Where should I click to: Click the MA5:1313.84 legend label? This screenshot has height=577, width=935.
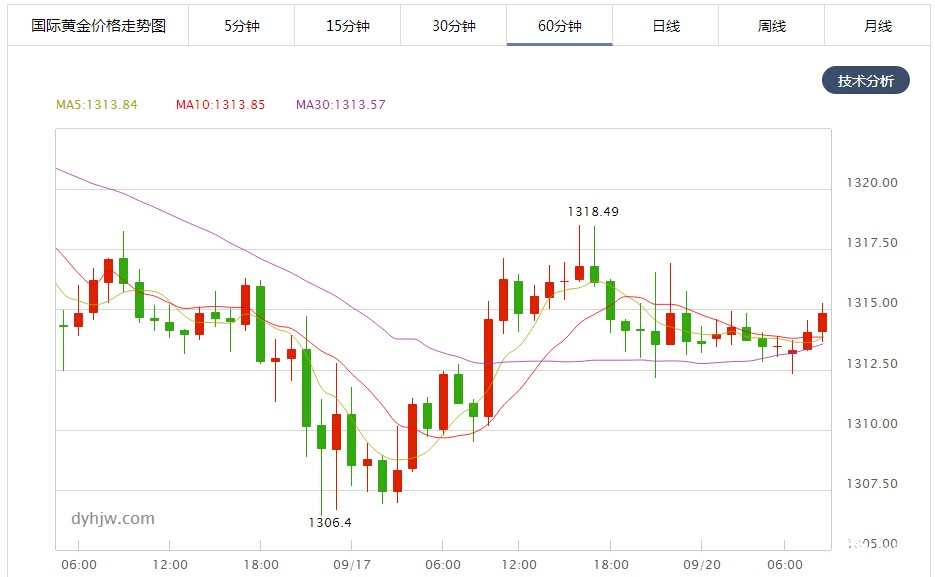pos(97,105)
